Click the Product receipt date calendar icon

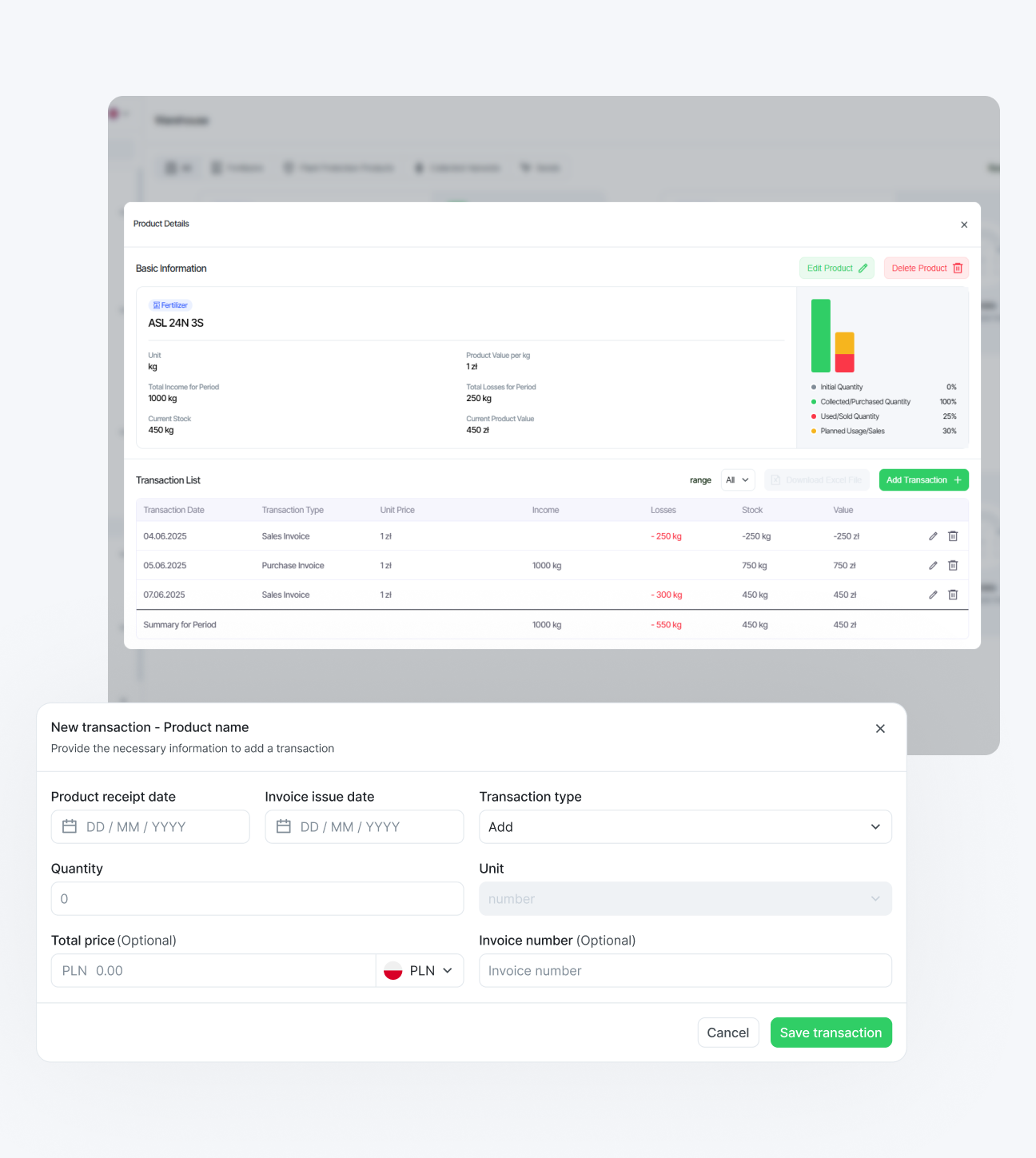(x=70, y=826)
